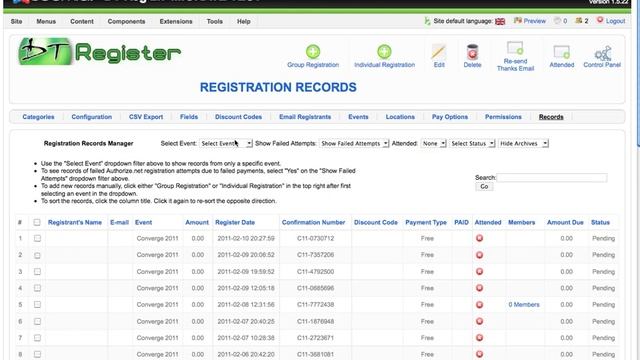This screenshot has height=360, width=640.
Task: Switch to the Email Registrants tab
Action: tap(305, 117)
